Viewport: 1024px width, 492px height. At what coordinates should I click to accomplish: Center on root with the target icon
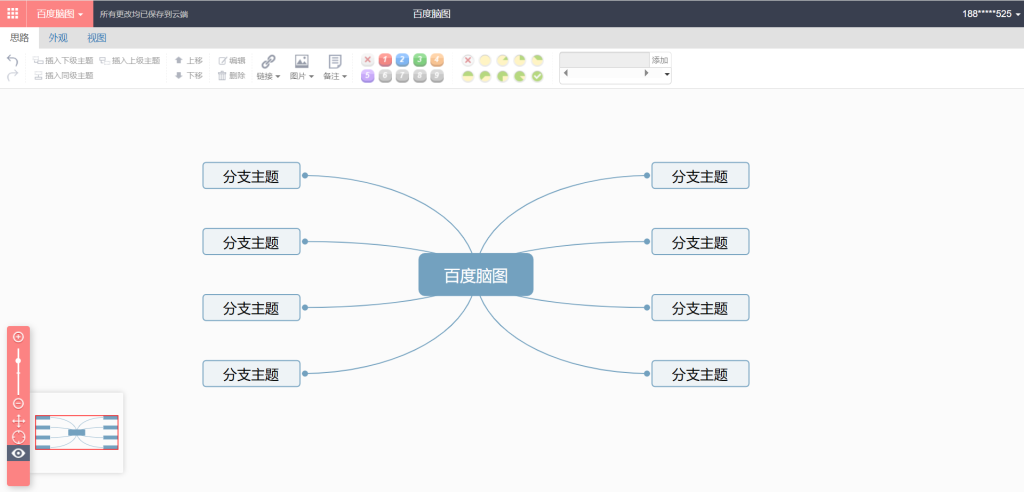point(18,437)
